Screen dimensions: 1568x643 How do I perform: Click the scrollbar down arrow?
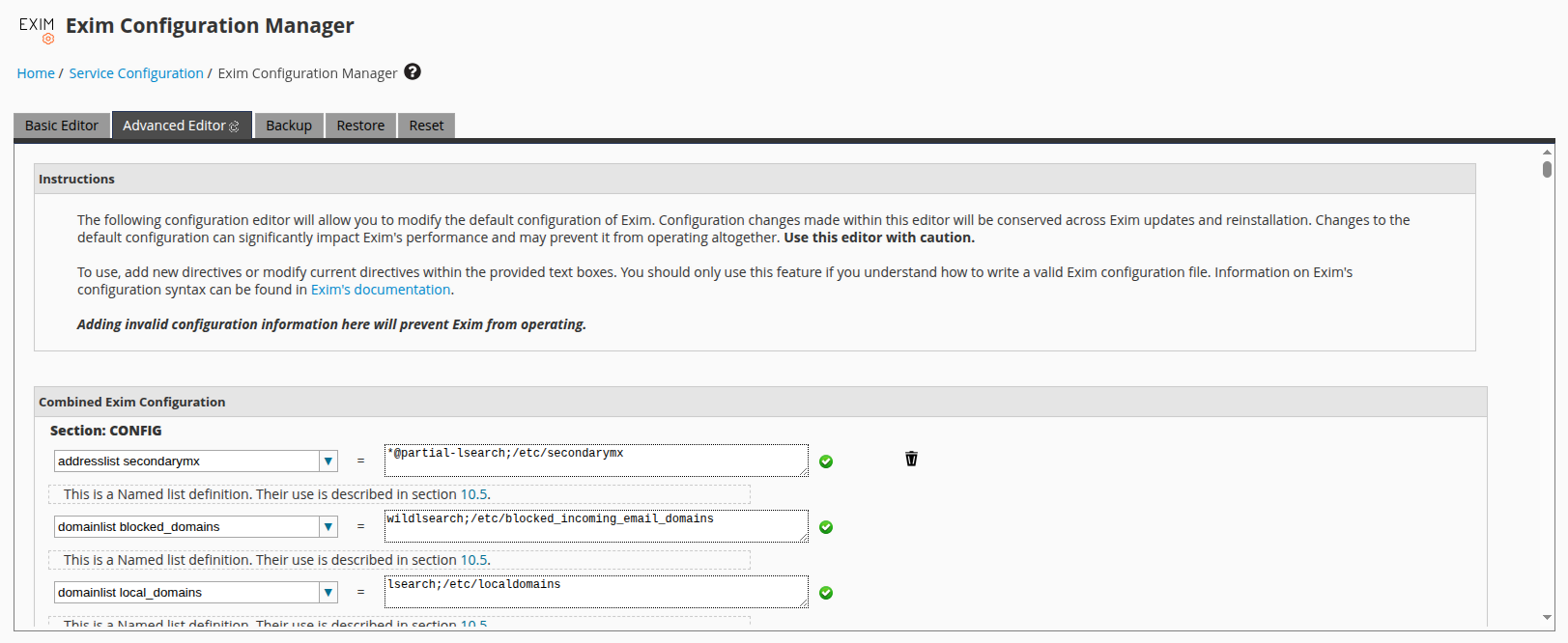click(x=1547, y=617)
